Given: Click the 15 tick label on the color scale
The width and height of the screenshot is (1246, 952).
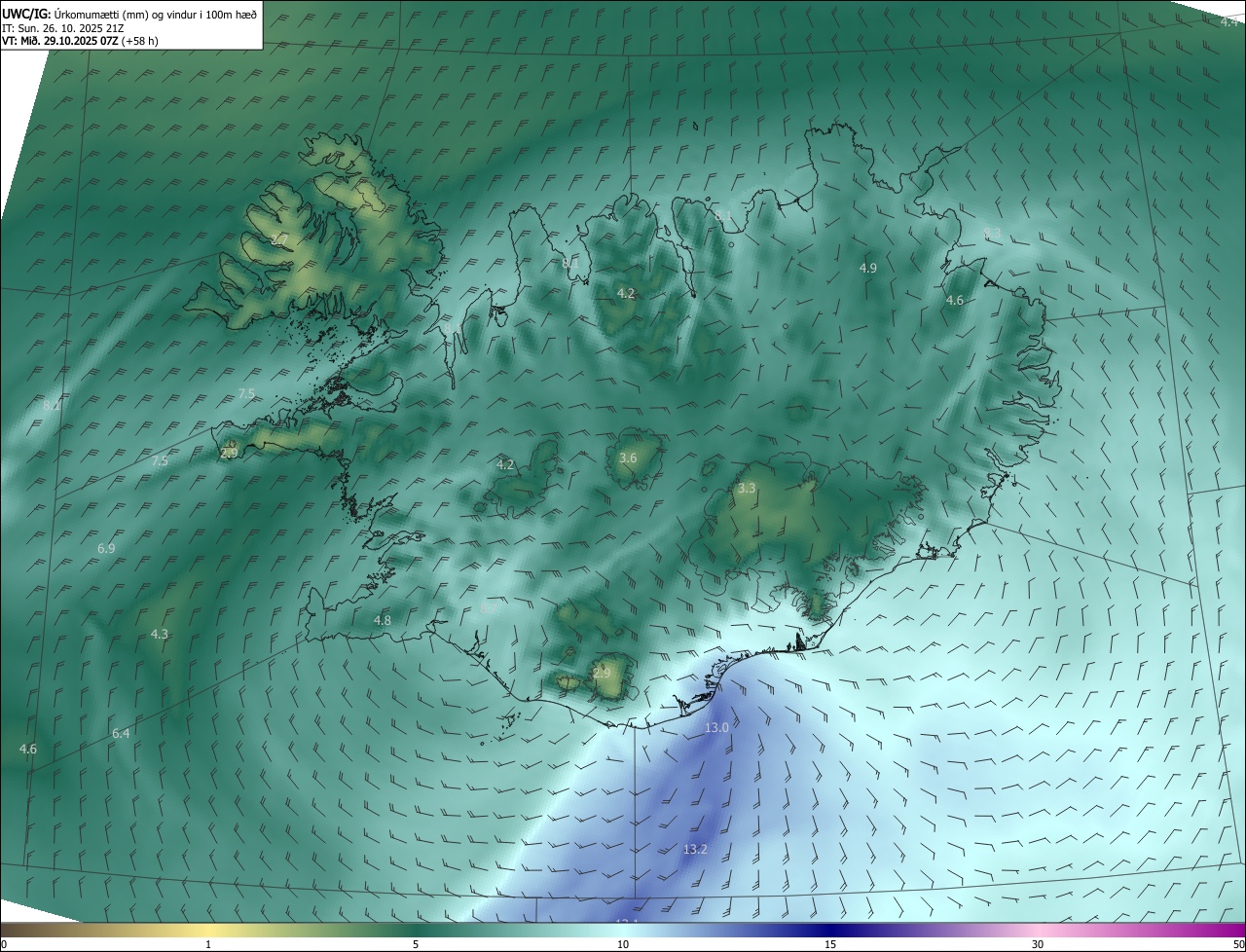Looking at the screenshot, I should [830, 945].
